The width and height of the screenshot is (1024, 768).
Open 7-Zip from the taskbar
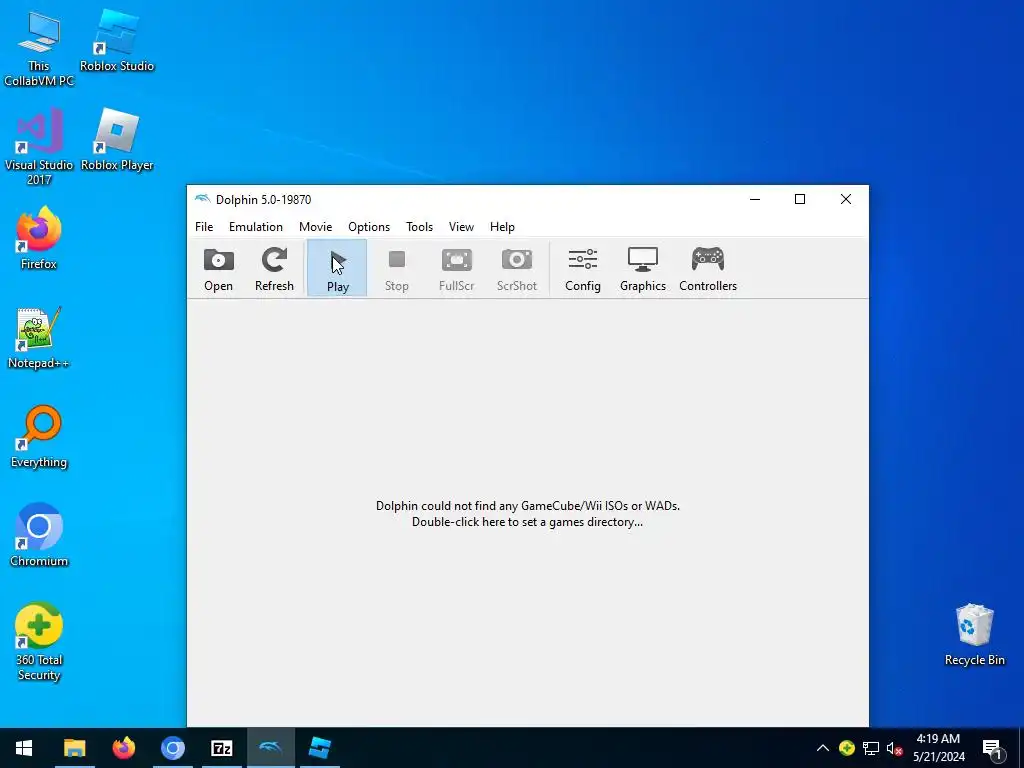pos(221,748)
